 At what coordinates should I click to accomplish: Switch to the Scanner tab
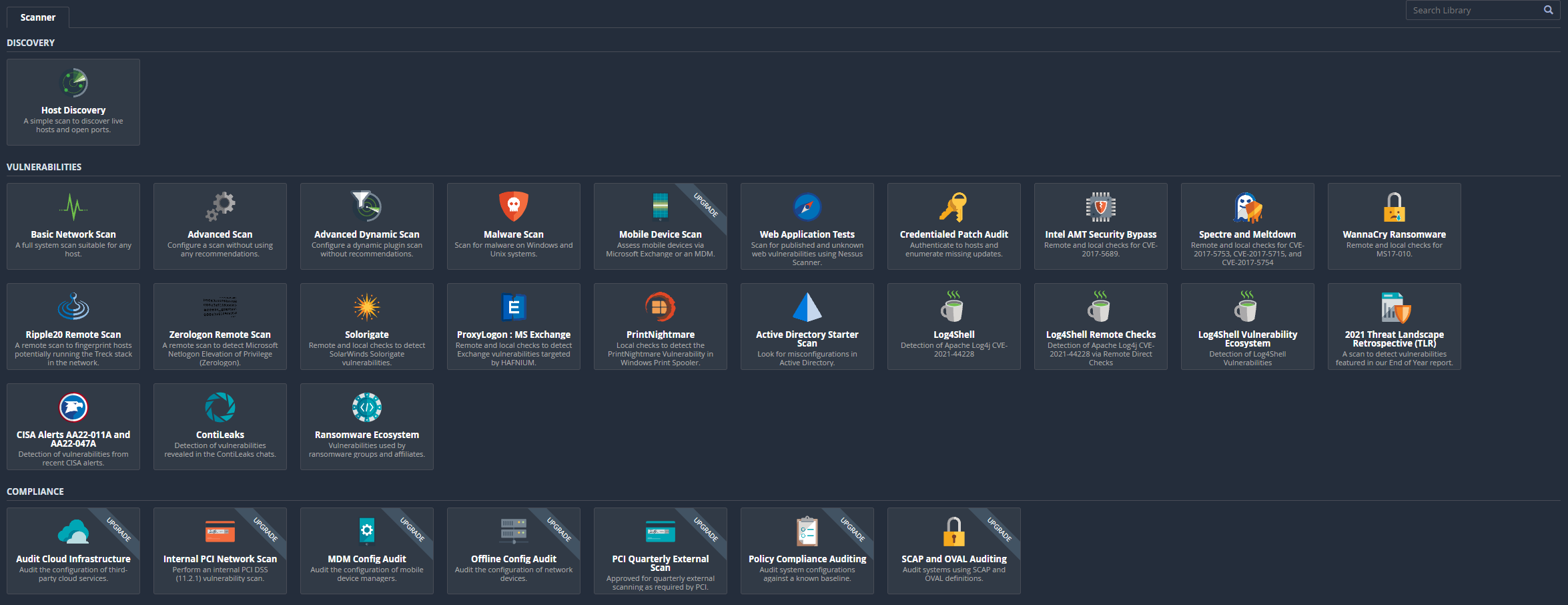point(38,17)
